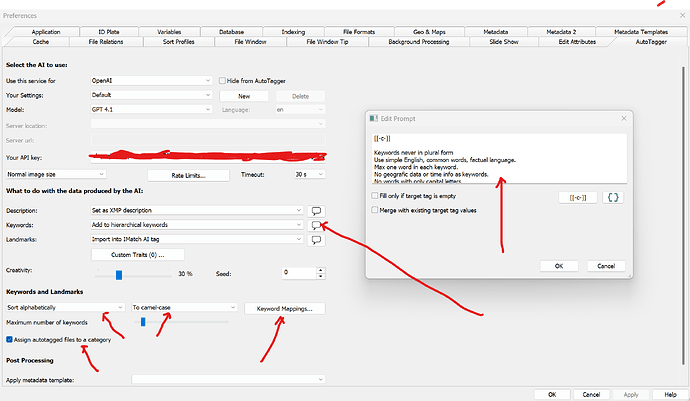Screen dimensions: 690x401
Task: Switch to the Geo & Maps tab
Action: (429, 32)
